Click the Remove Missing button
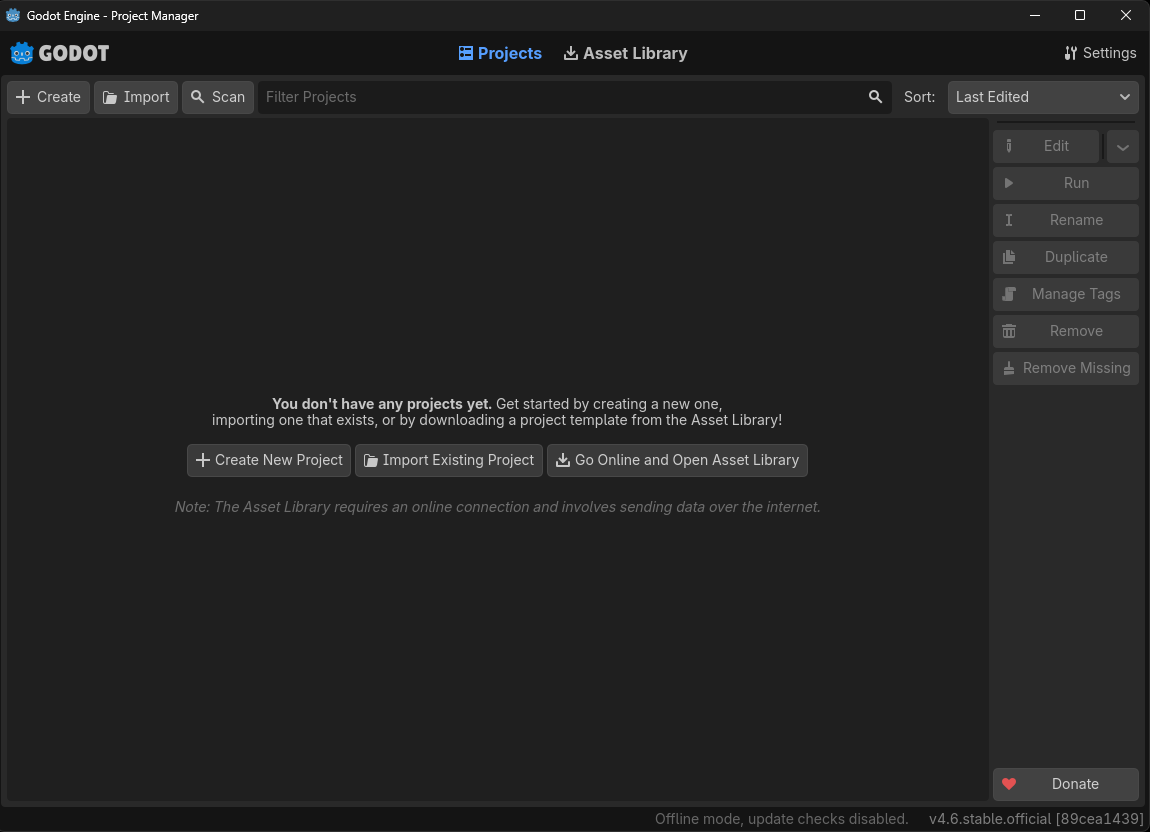Screen dimensions: 1150x832 click(1066, 368)
